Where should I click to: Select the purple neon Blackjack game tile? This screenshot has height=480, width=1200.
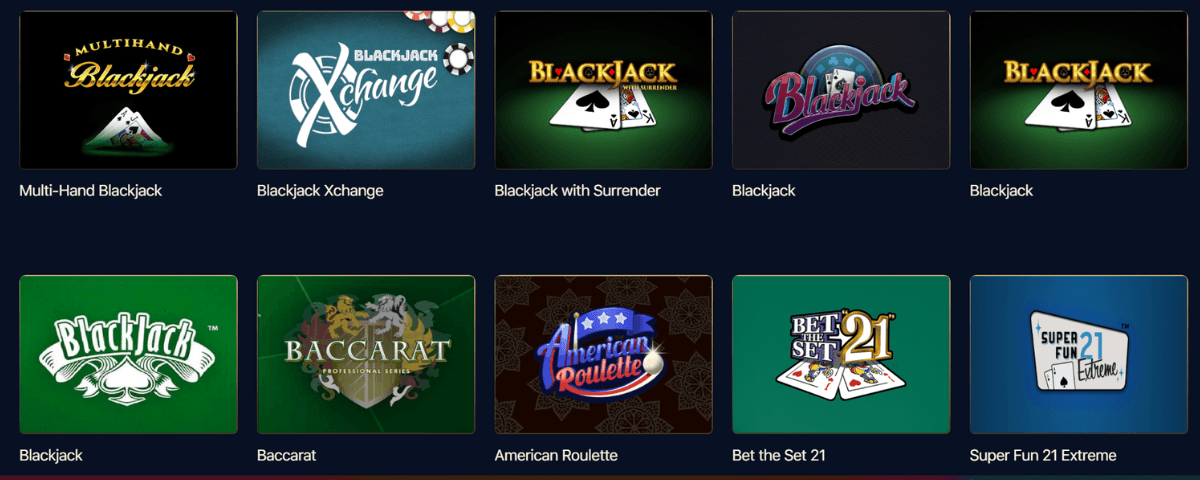(841, 90)
